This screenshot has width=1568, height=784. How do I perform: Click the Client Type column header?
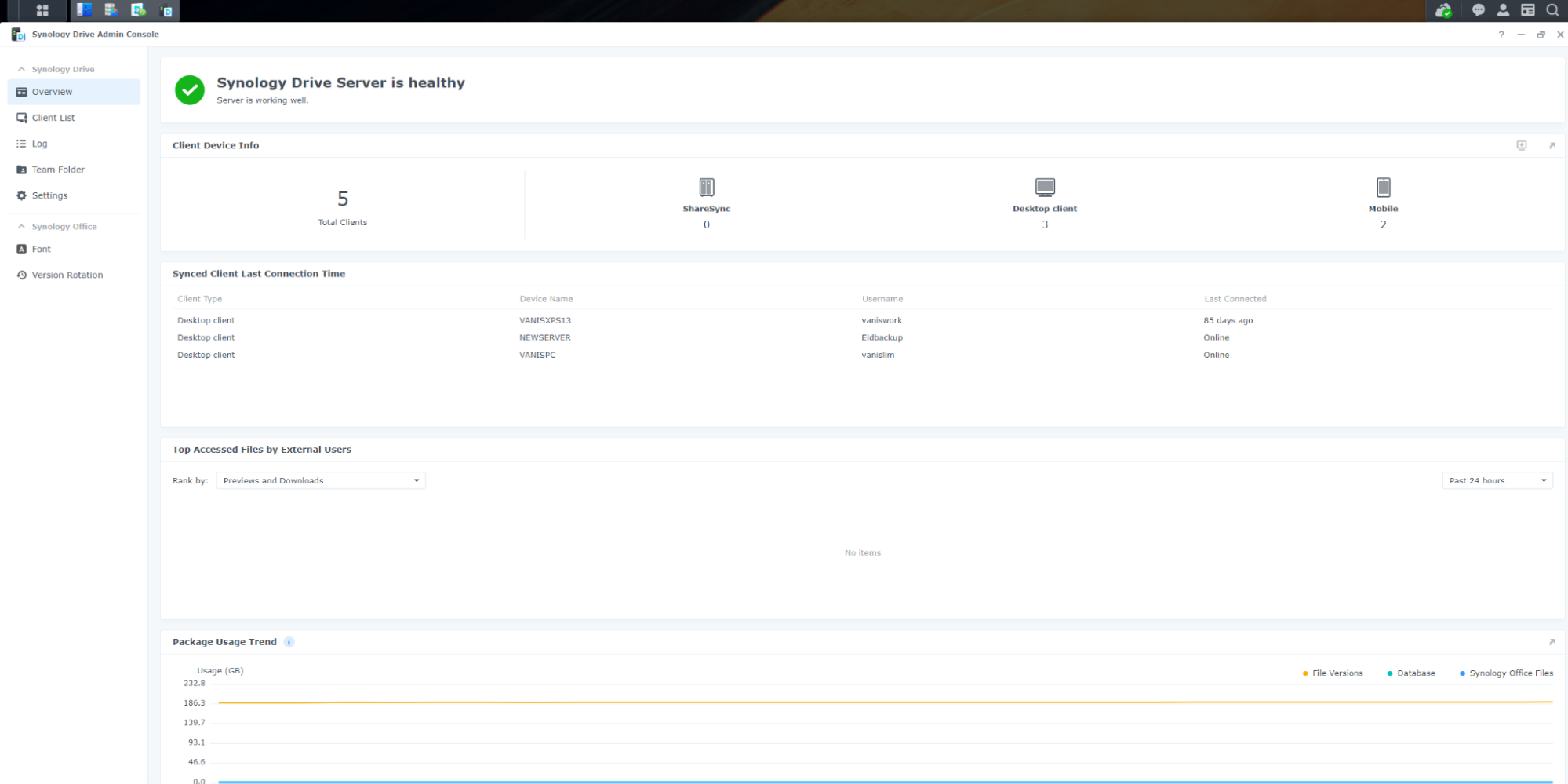200,299
